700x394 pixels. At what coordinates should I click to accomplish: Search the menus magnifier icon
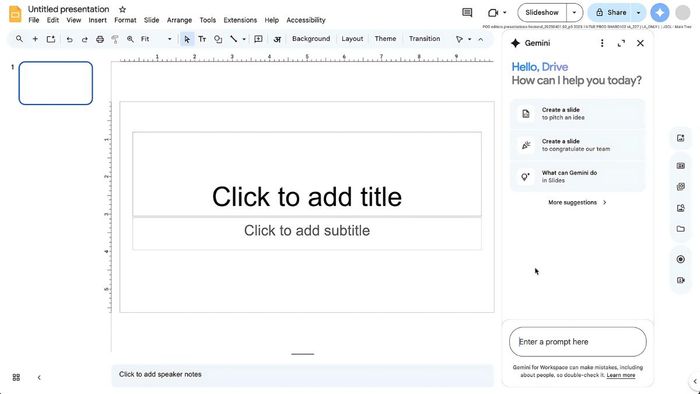coord(19,39)
